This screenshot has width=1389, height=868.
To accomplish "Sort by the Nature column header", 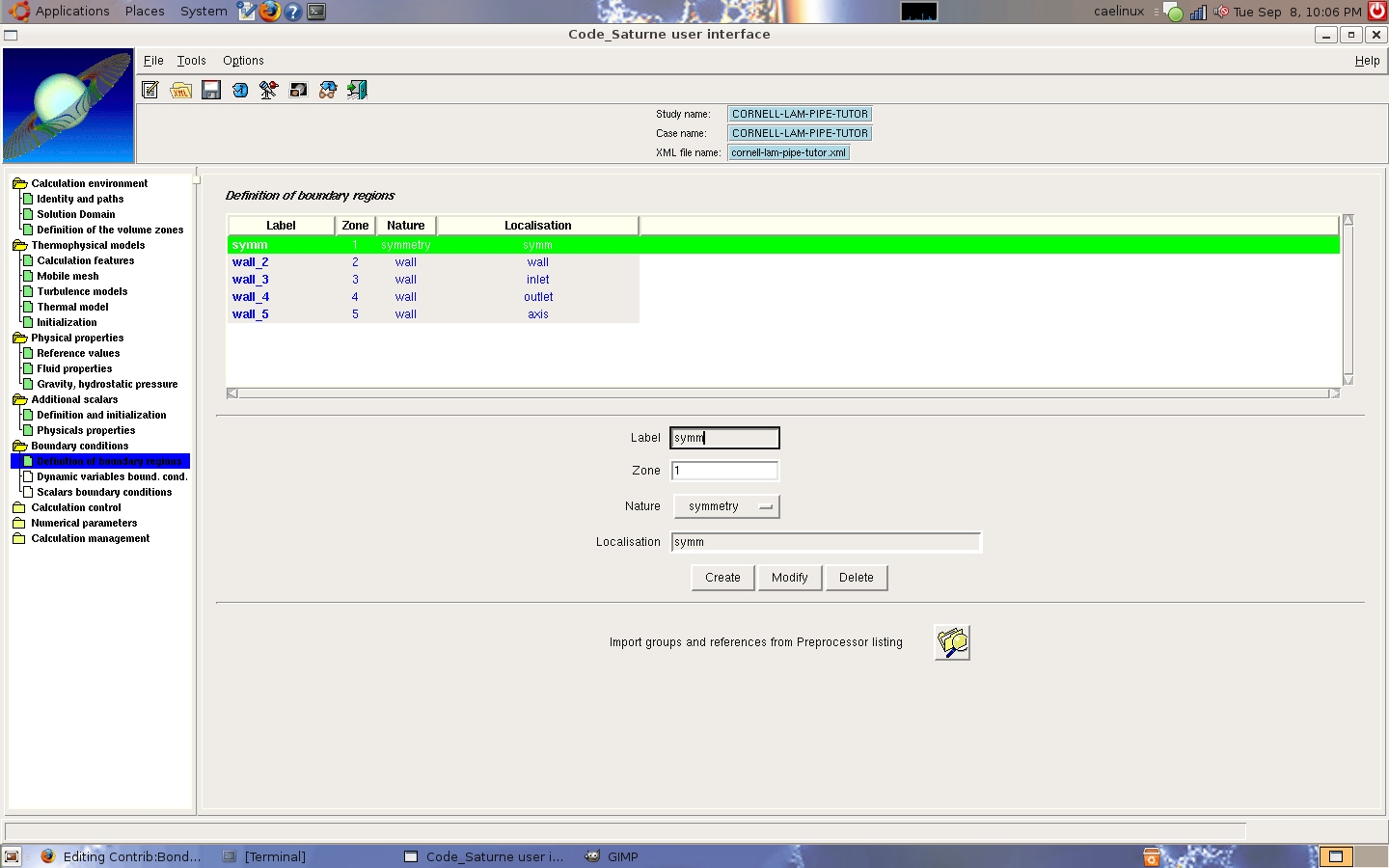I will tap(406, 226).
